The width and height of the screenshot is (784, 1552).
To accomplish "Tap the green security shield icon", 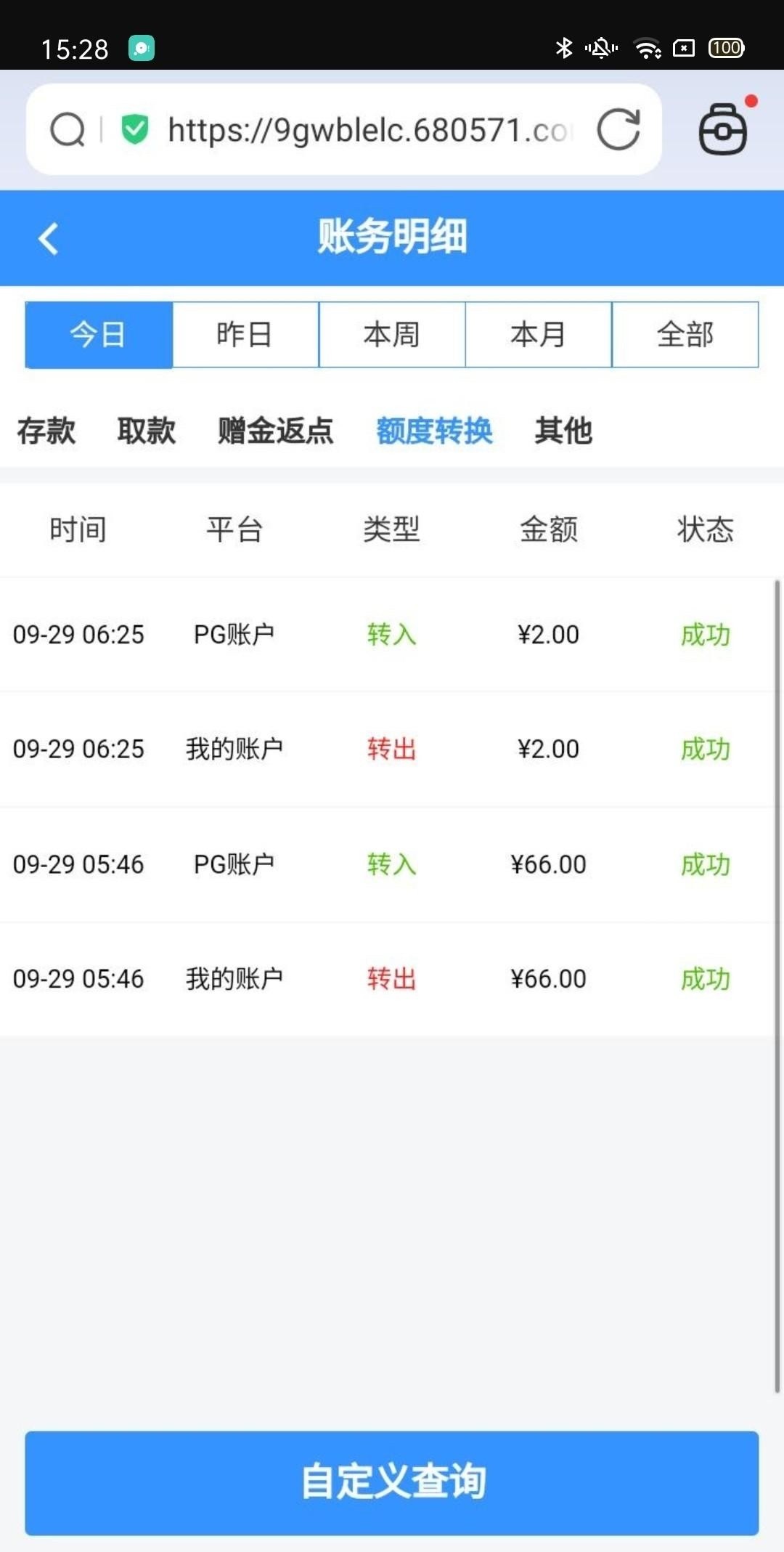I will 135,130.
